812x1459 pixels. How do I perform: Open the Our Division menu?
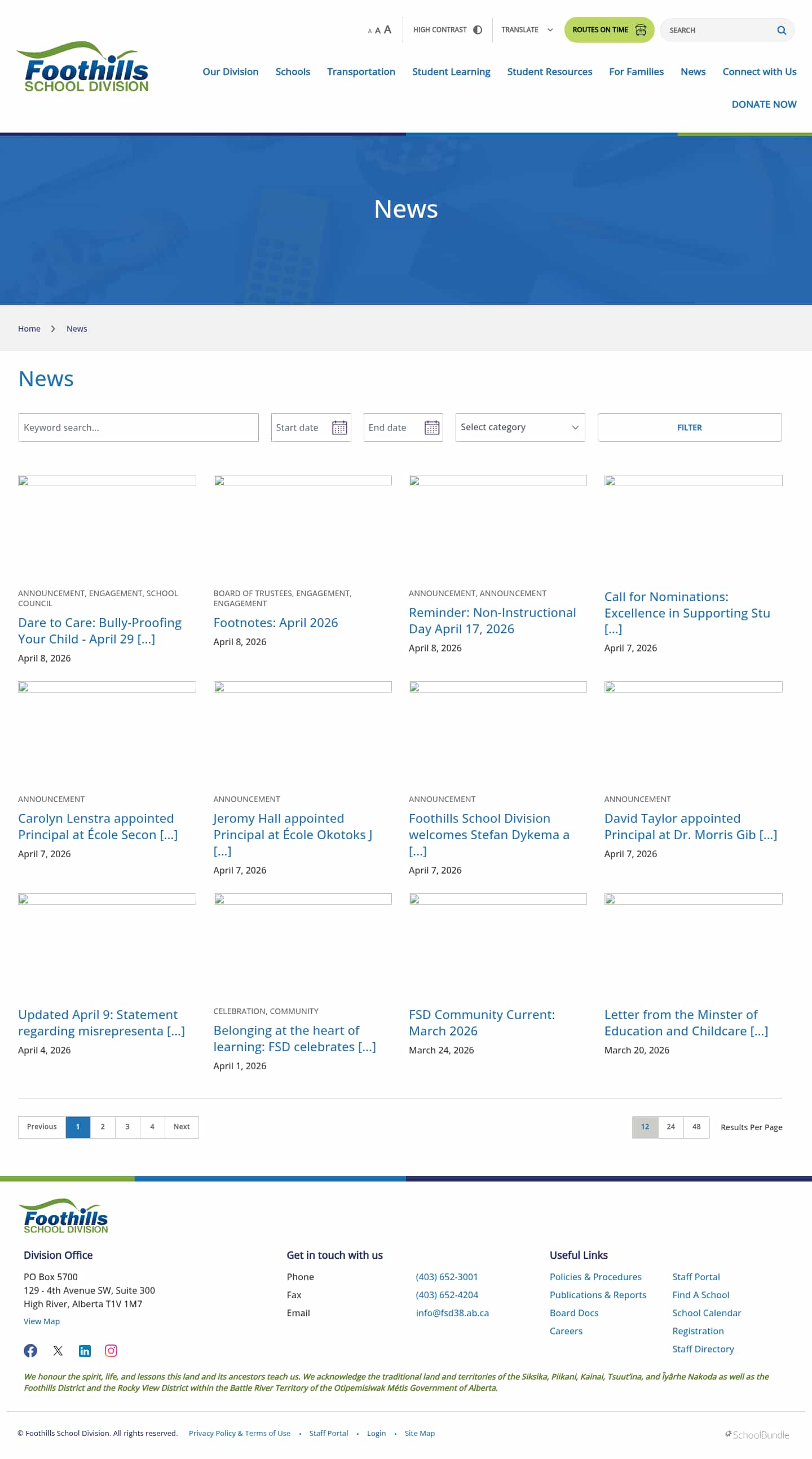coord(231,72)
